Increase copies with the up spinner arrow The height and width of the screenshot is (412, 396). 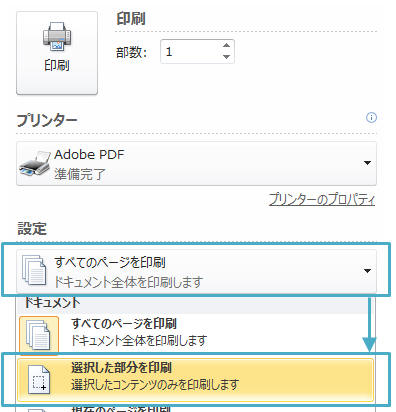point(227,45)
